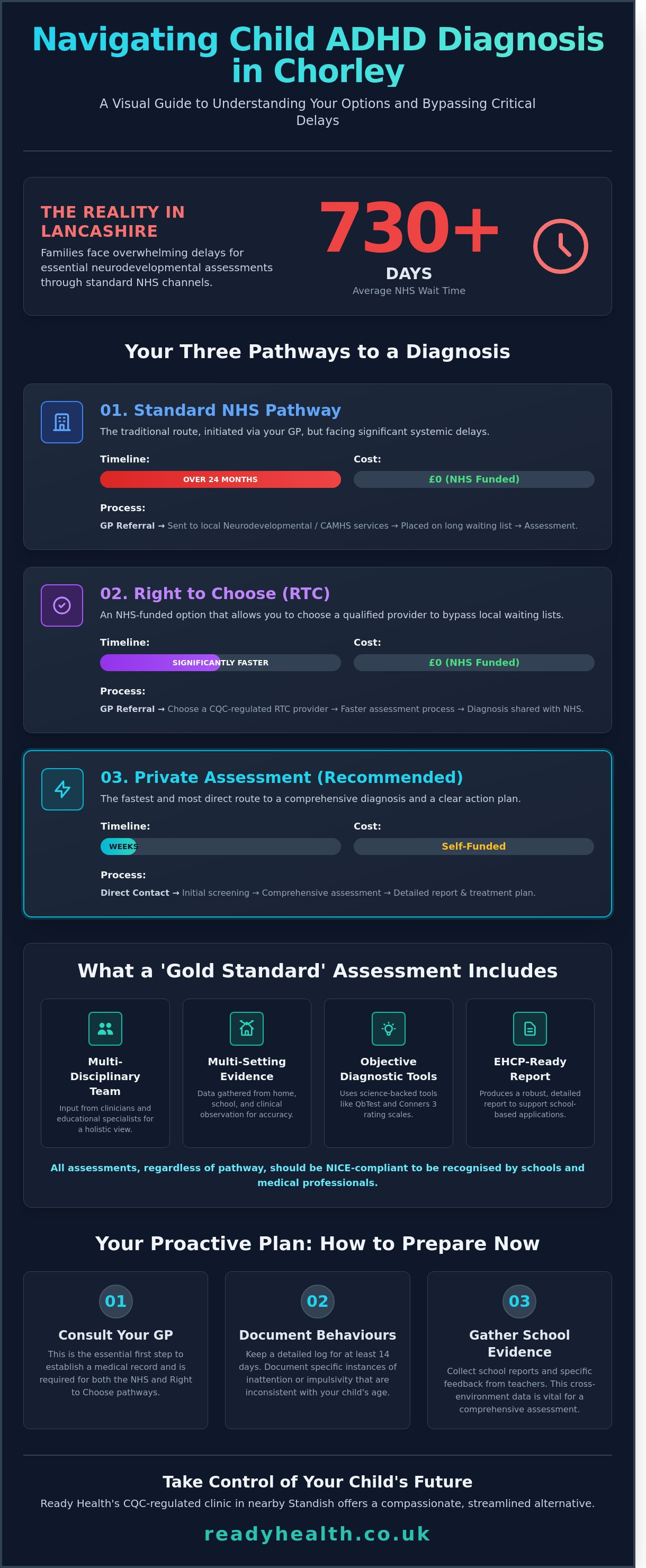Click the building icon beside Standard NHS Pathway
646x1568 pixels.
pyautogui.click(x=62, y=422)
